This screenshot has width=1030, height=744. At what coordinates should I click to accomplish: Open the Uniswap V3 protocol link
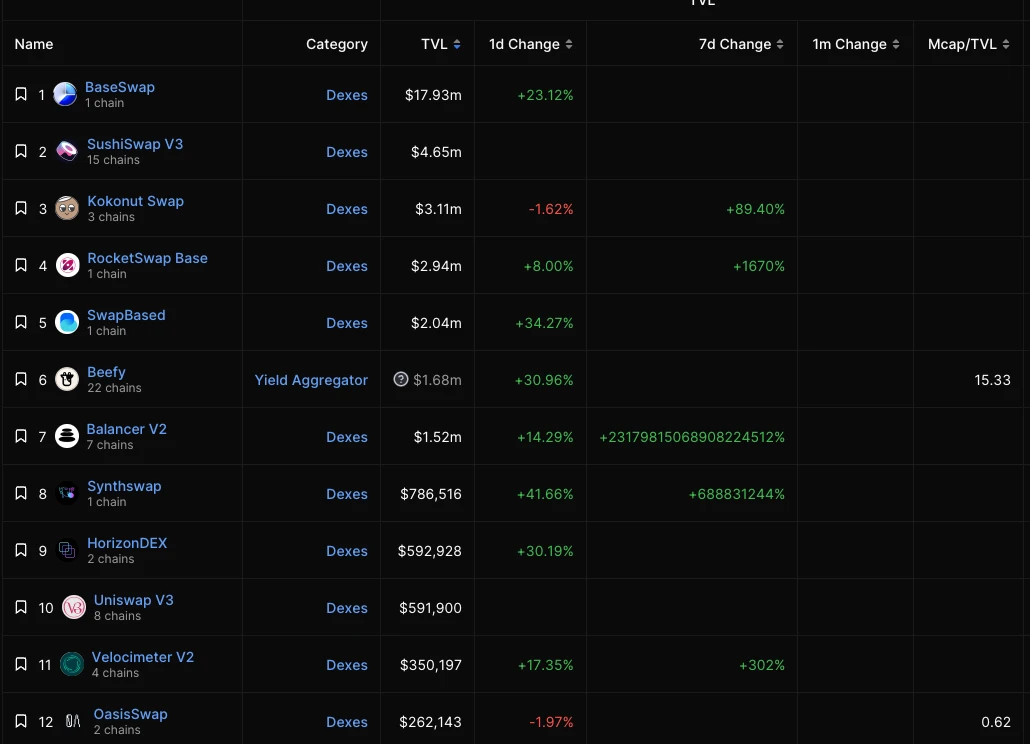133,600
